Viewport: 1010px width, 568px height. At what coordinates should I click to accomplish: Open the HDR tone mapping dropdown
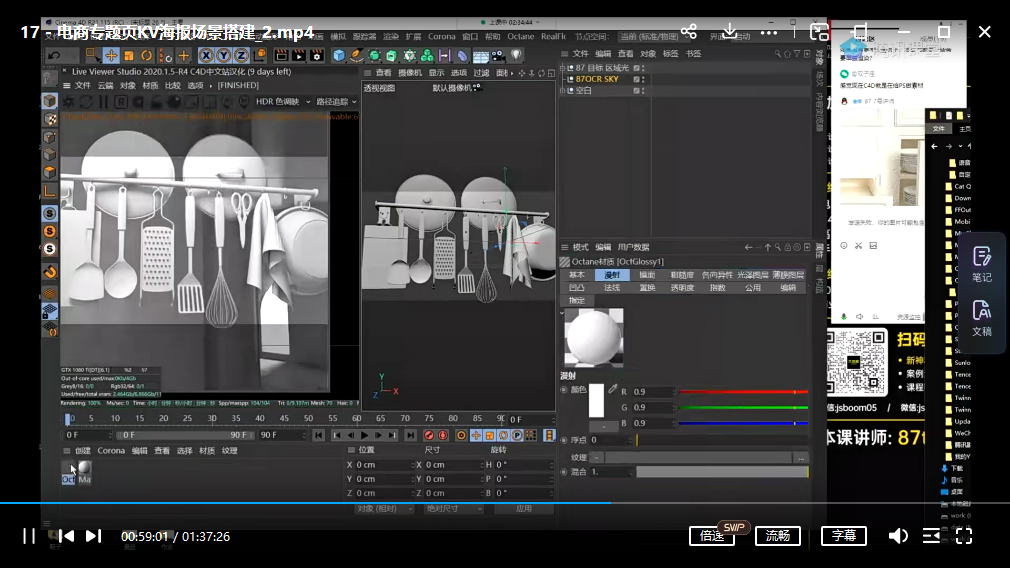click(283, 102)
